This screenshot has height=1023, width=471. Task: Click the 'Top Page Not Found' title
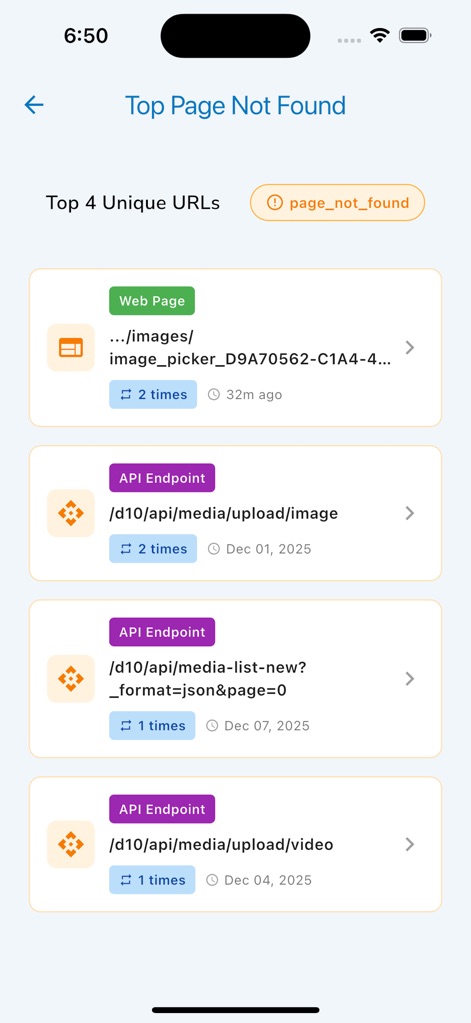point(236,105)
